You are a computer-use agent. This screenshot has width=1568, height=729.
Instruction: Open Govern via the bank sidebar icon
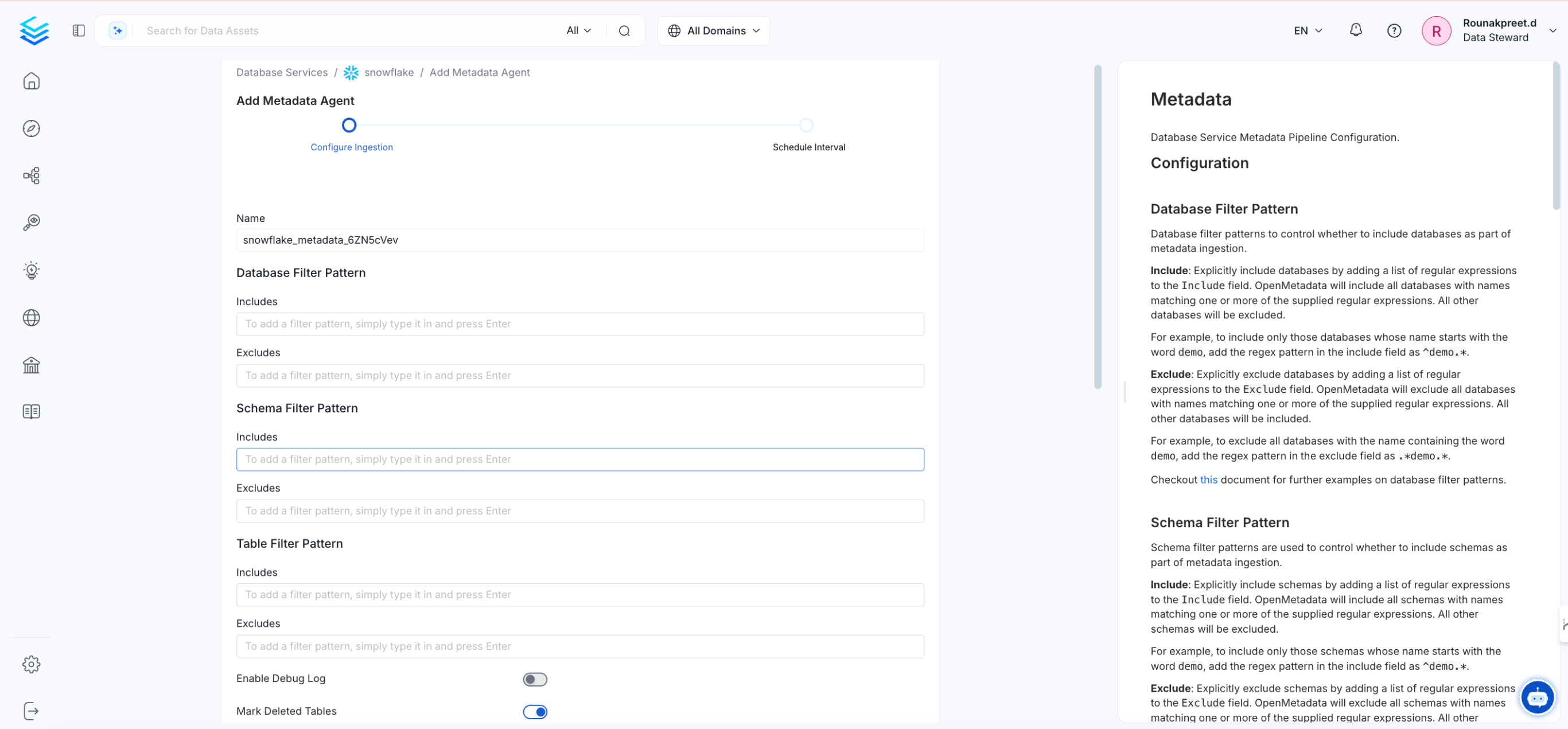tap(31, 365)
